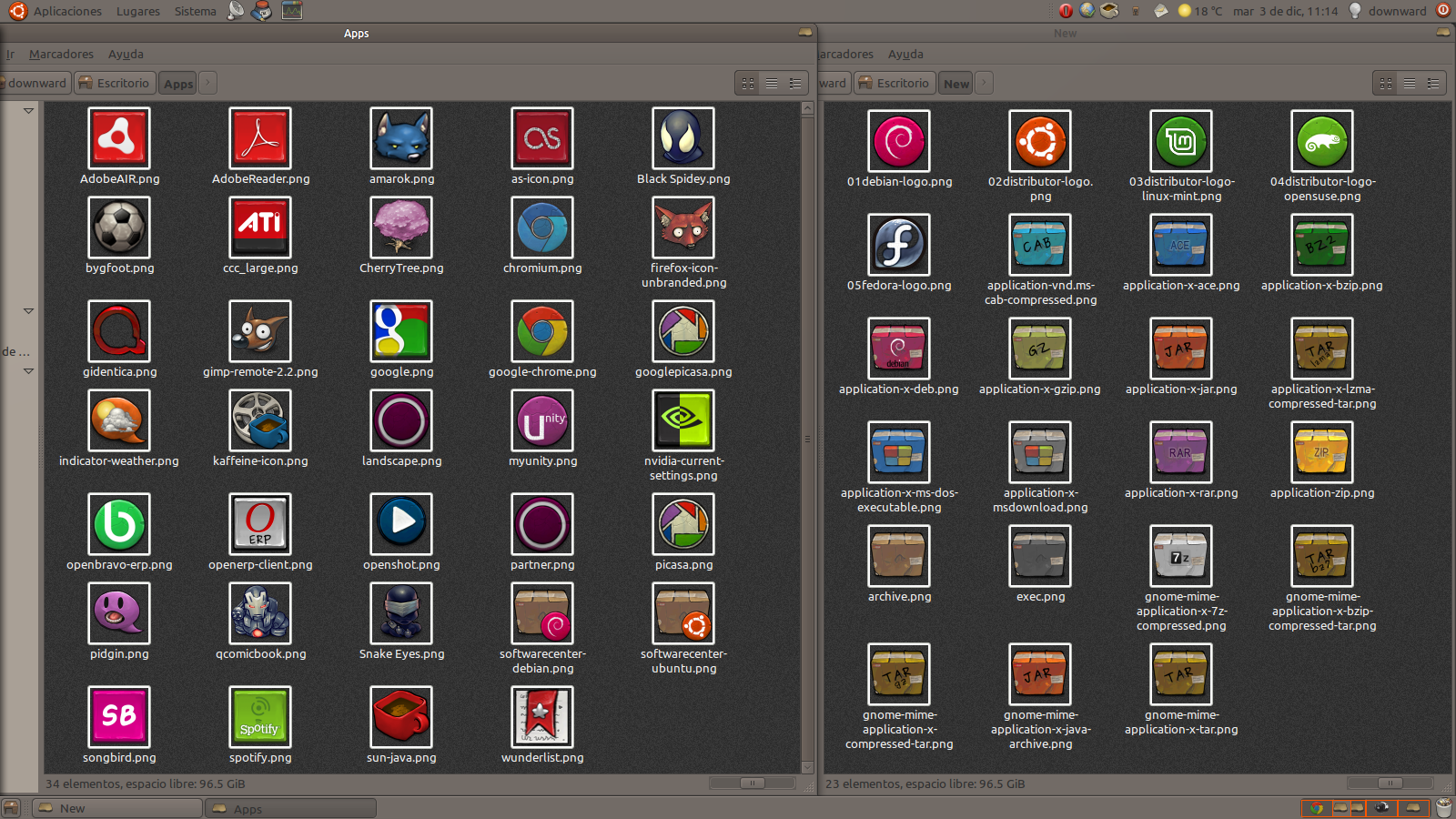Select the indicator-weather.png icon
This screenshot has width=1456, height=819.
119,420
